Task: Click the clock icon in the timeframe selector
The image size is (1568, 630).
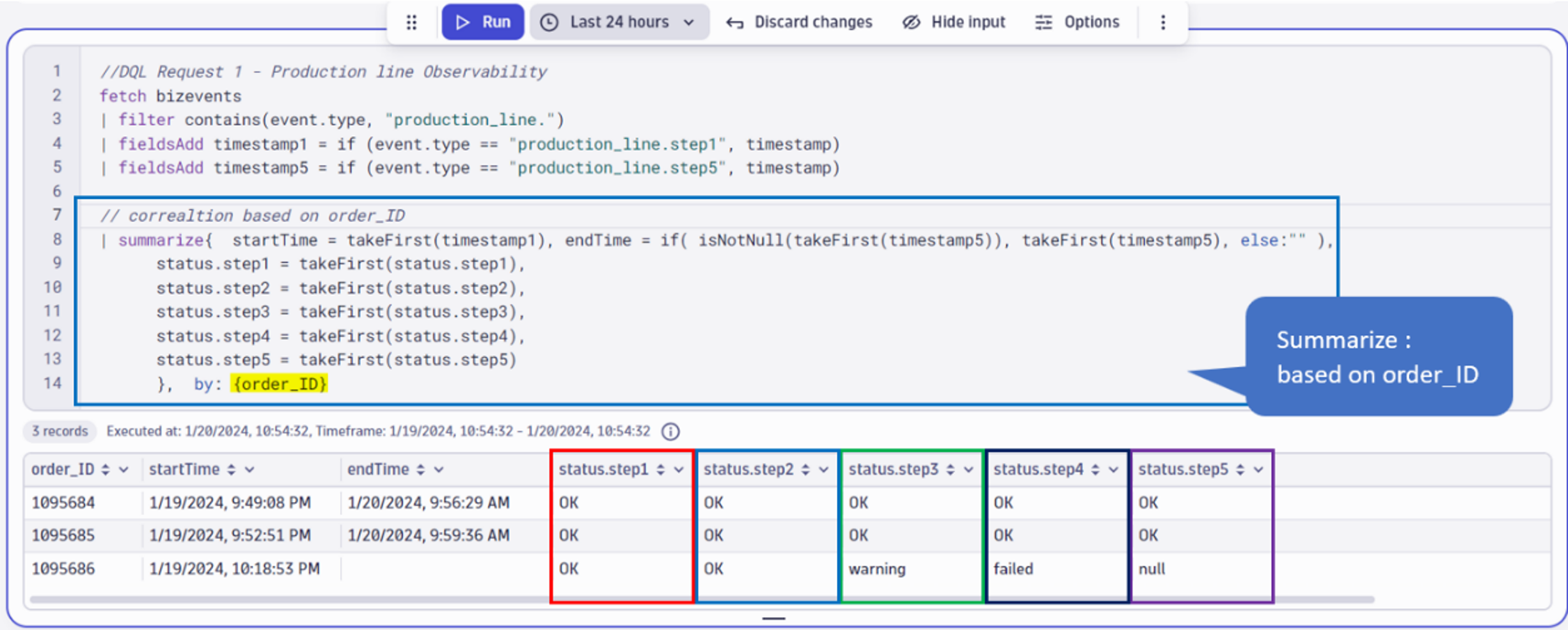Action: pos(550,22)
